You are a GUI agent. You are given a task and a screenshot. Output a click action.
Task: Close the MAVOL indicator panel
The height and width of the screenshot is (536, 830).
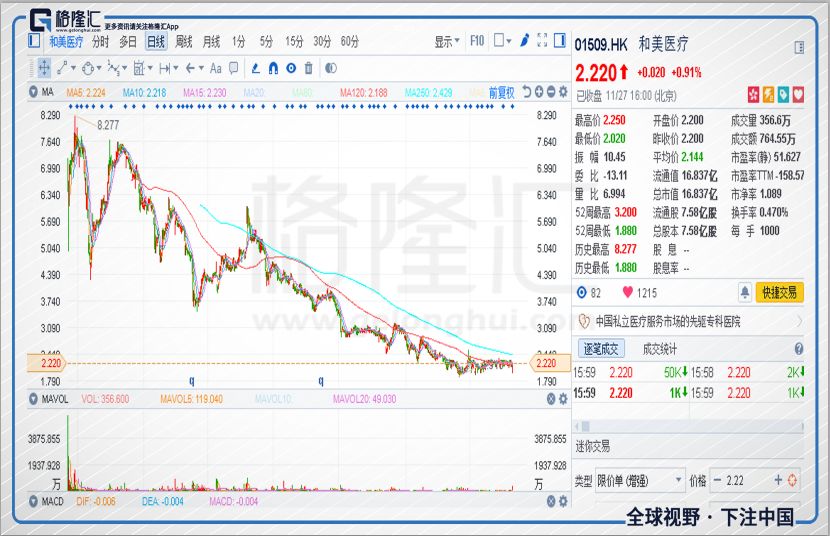pyautogui.click(x=551, y=399)
